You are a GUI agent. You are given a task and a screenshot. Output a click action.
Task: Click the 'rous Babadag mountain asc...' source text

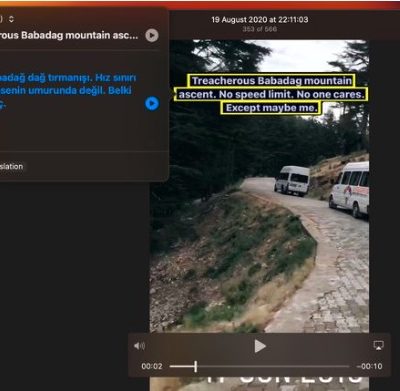click(69, 35)
